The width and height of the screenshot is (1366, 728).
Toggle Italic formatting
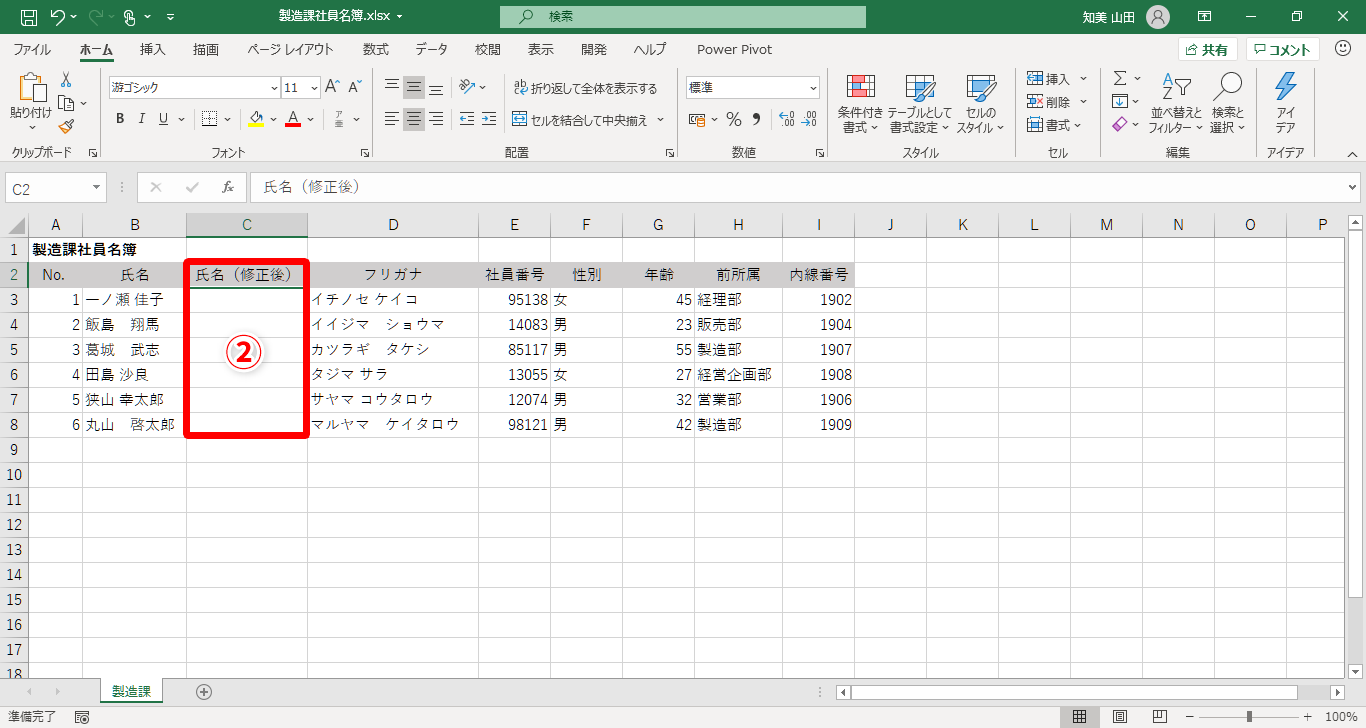click(x=143, y=119)
